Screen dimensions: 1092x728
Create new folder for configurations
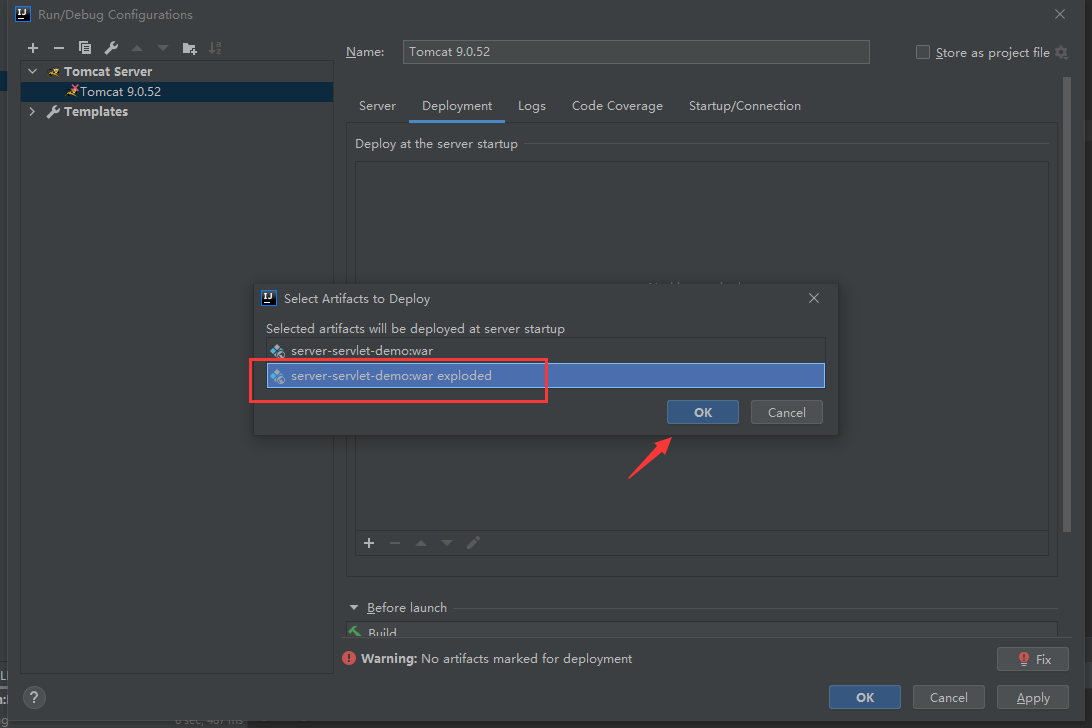189,48
